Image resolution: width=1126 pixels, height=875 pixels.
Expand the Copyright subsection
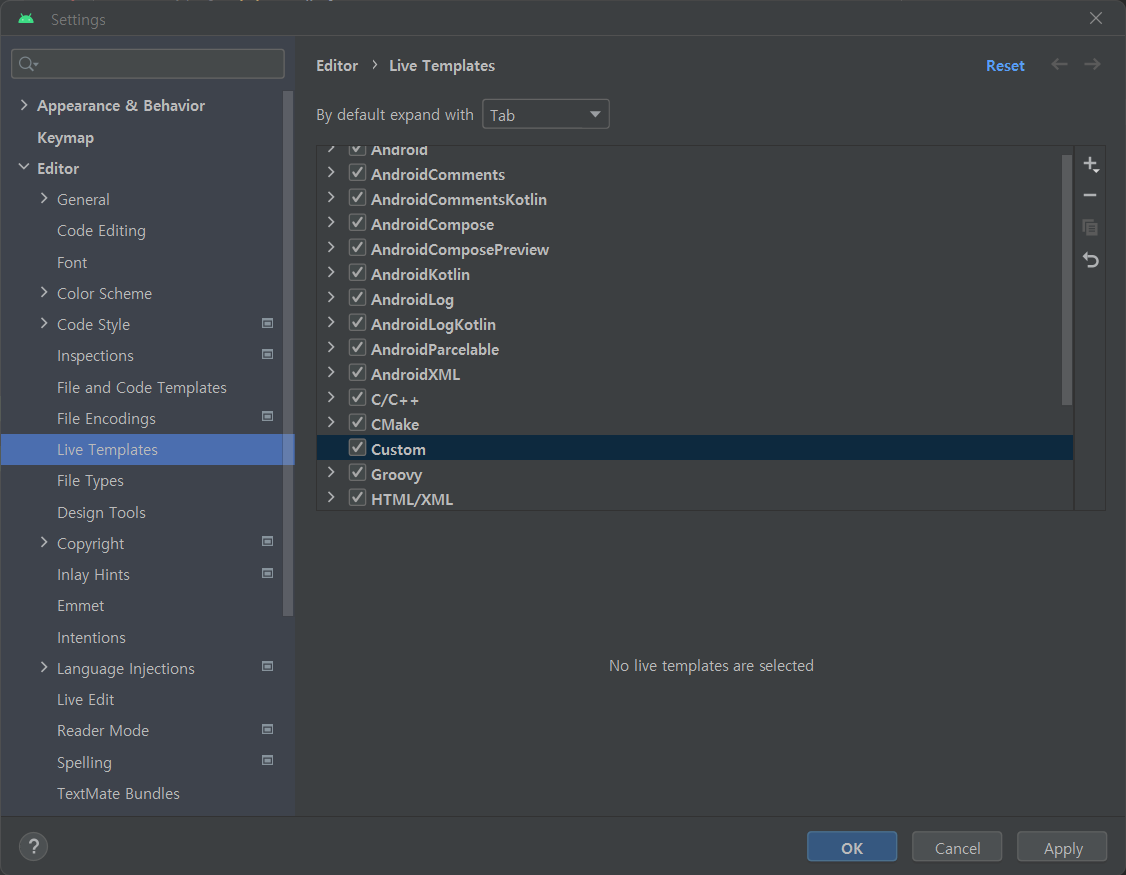44,542
